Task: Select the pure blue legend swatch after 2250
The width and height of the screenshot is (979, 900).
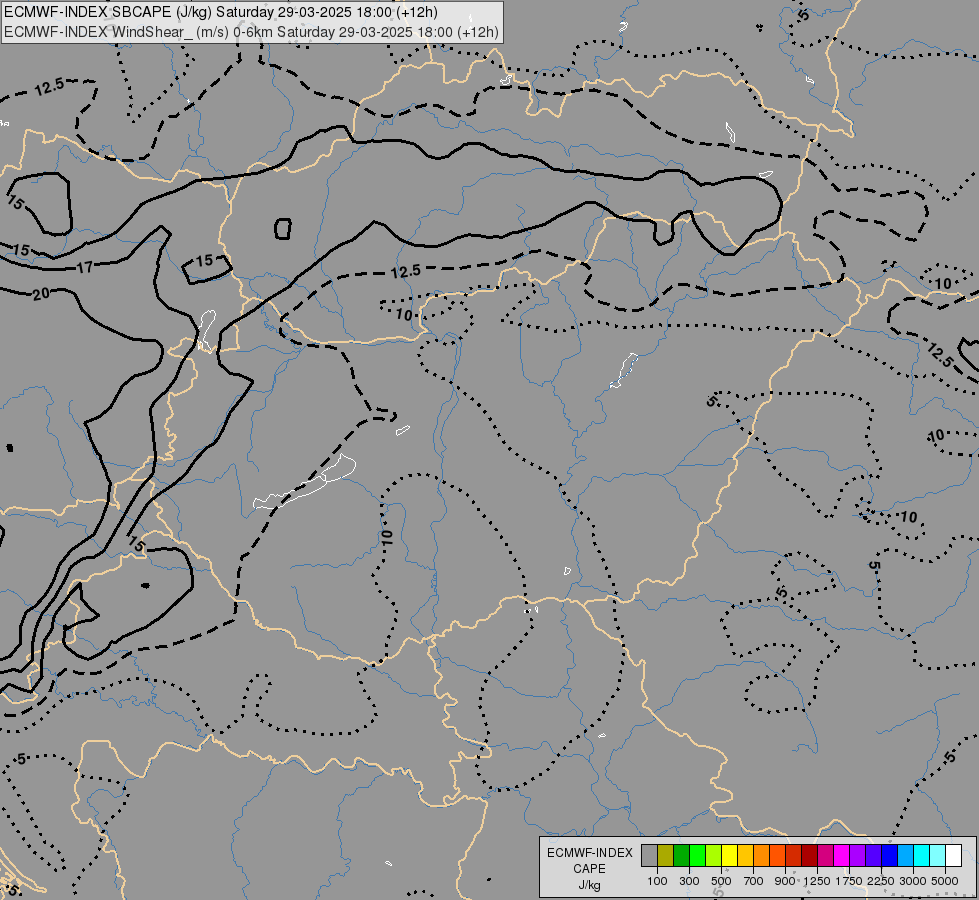Action: pos(889,855)
